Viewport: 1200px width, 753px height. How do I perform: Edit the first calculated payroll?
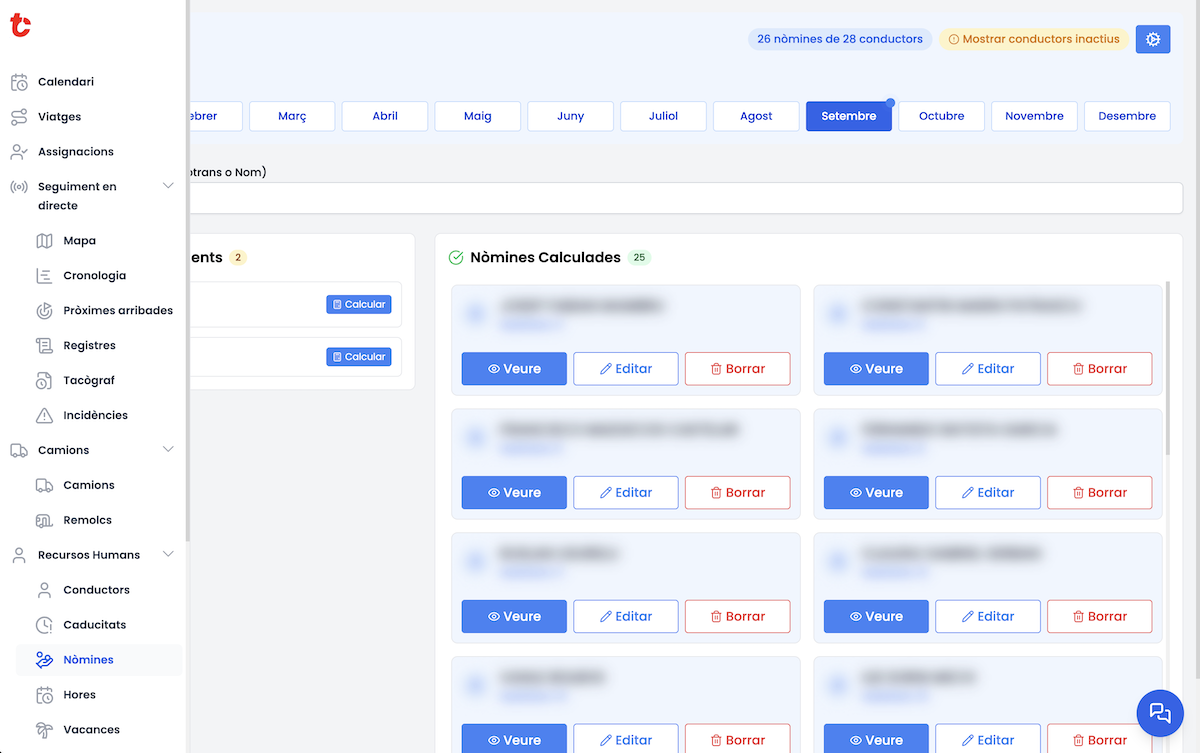(x=625, y=368)
